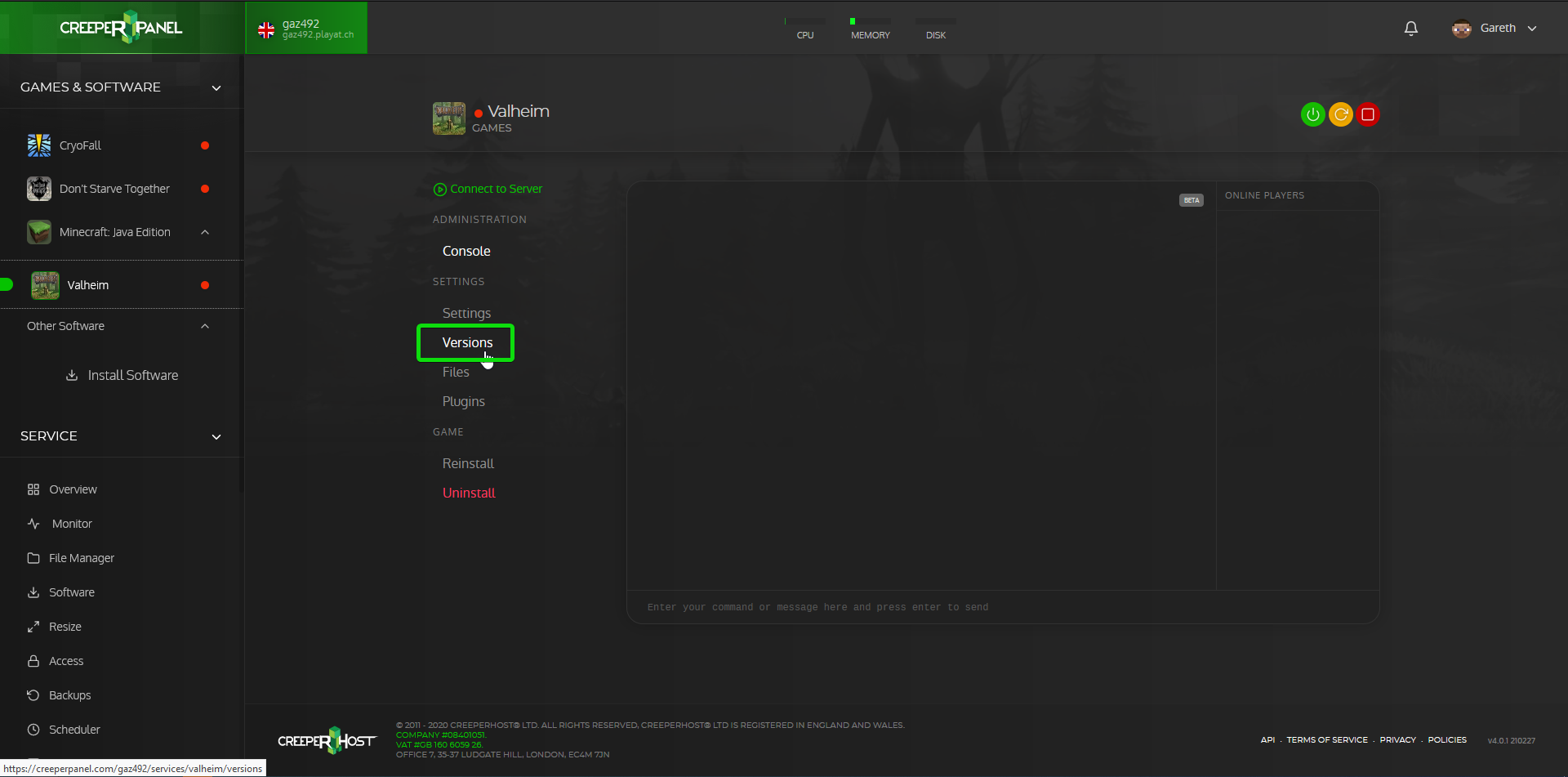The width and height of the screenshot is (1568, 777).
Task: Click the API footer link
Action: click(x=1267, y=740)
